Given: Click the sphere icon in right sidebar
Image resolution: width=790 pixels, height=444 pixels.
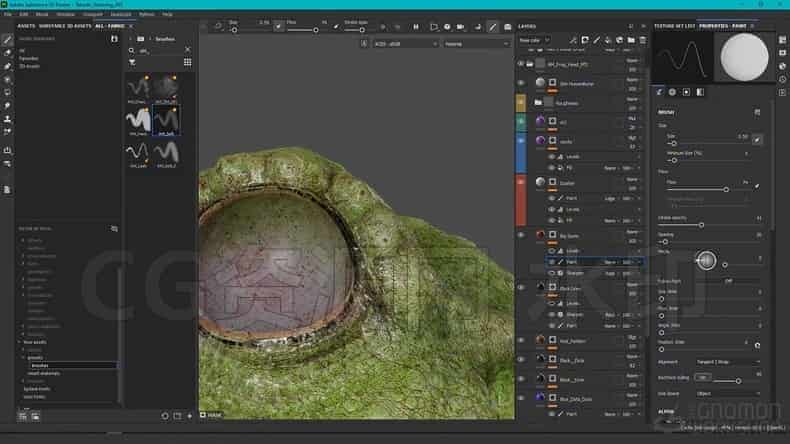Looking at the screenshot, I should pos(782,66).
